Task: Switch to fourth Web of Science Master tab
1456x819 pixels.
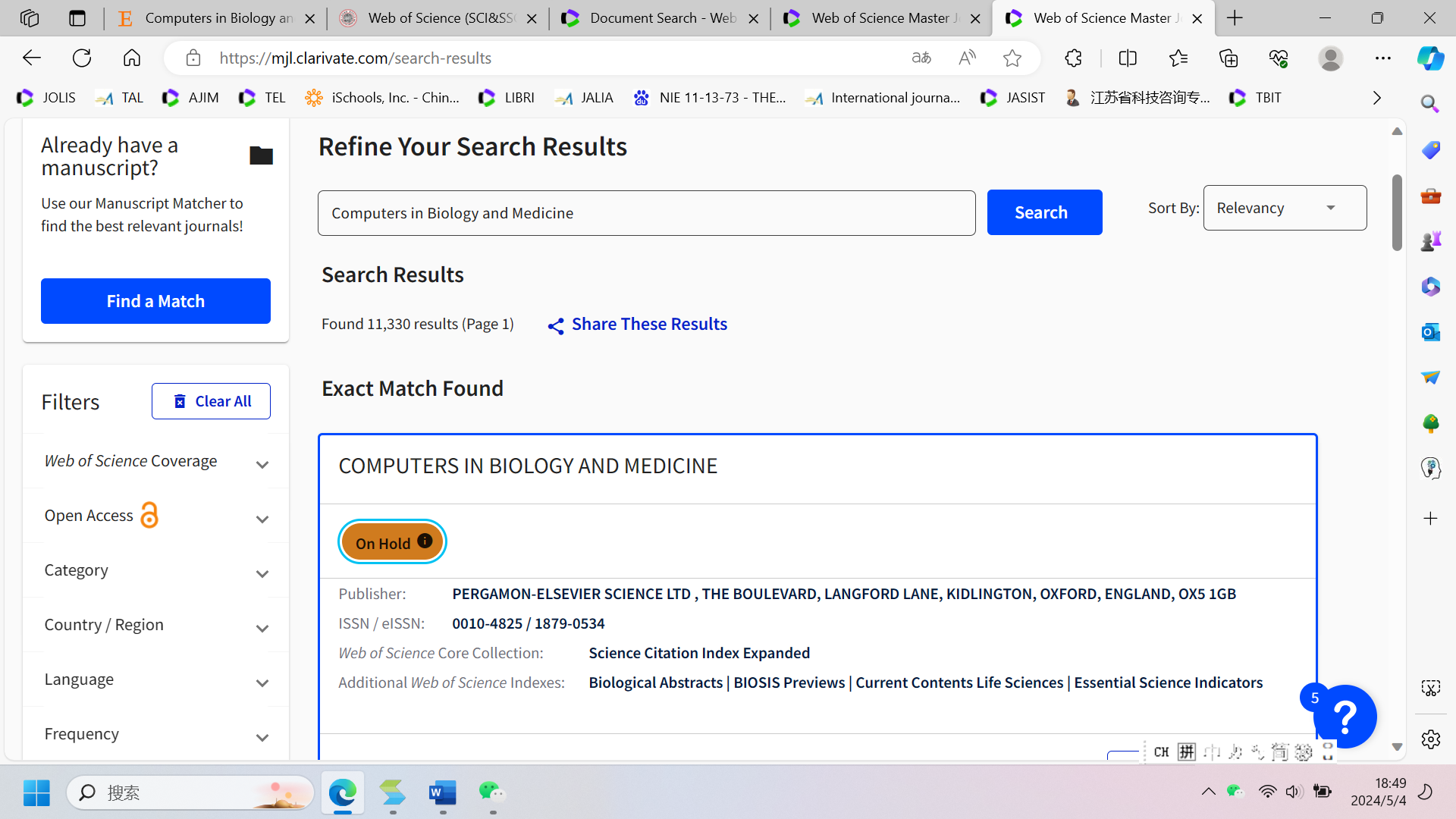Action: pos(882,18)
